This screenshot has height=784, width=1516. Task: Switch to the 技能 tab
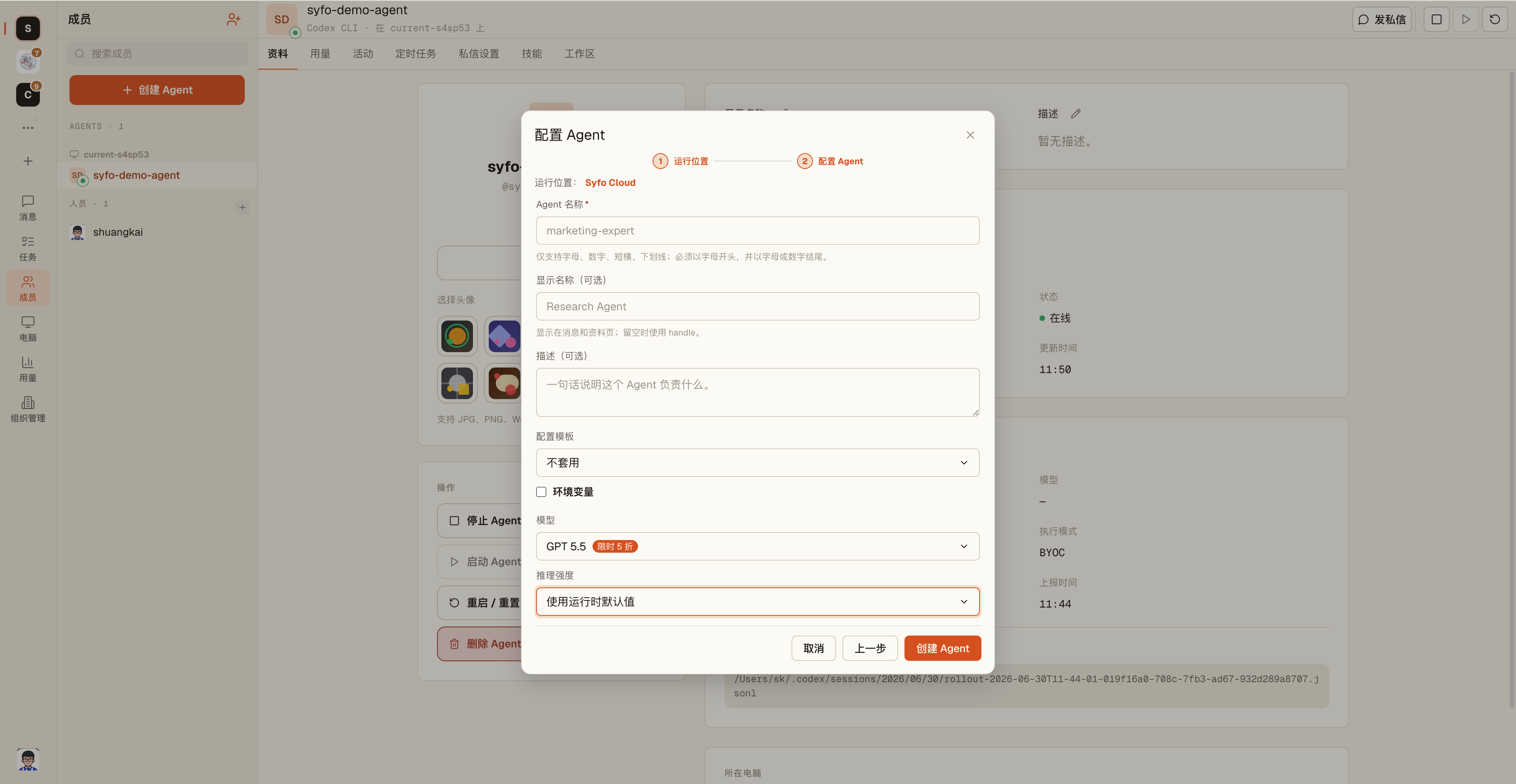(x=531, y=54)
